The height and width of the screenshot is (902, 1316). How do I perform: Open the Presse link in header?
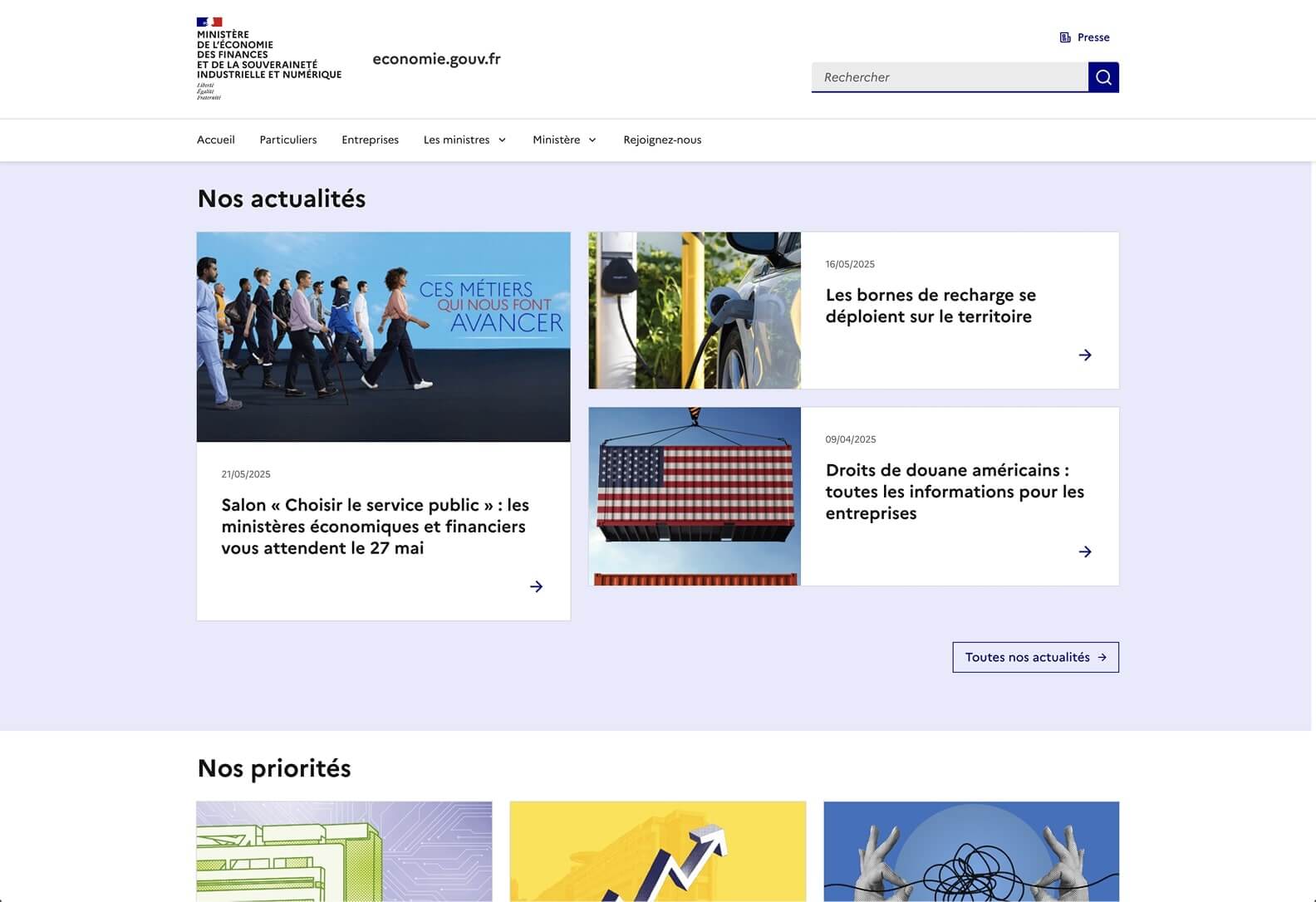(x=1093, y=37)
